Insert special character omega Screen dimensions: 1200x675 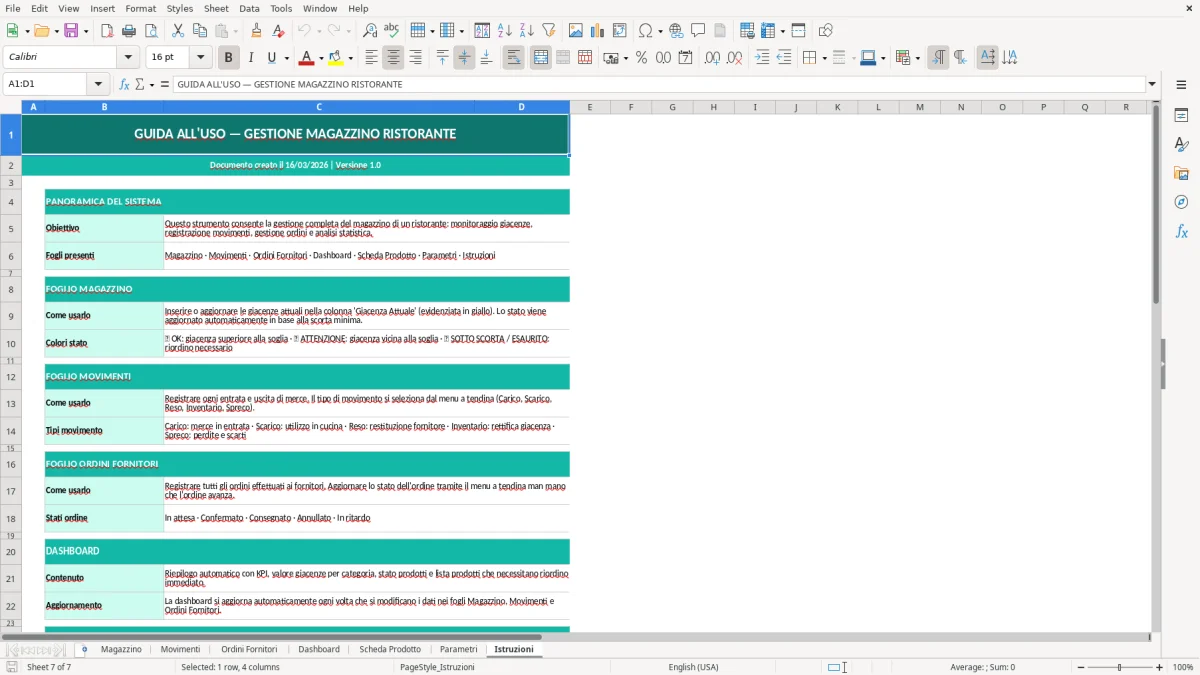(x=645, y=31)
